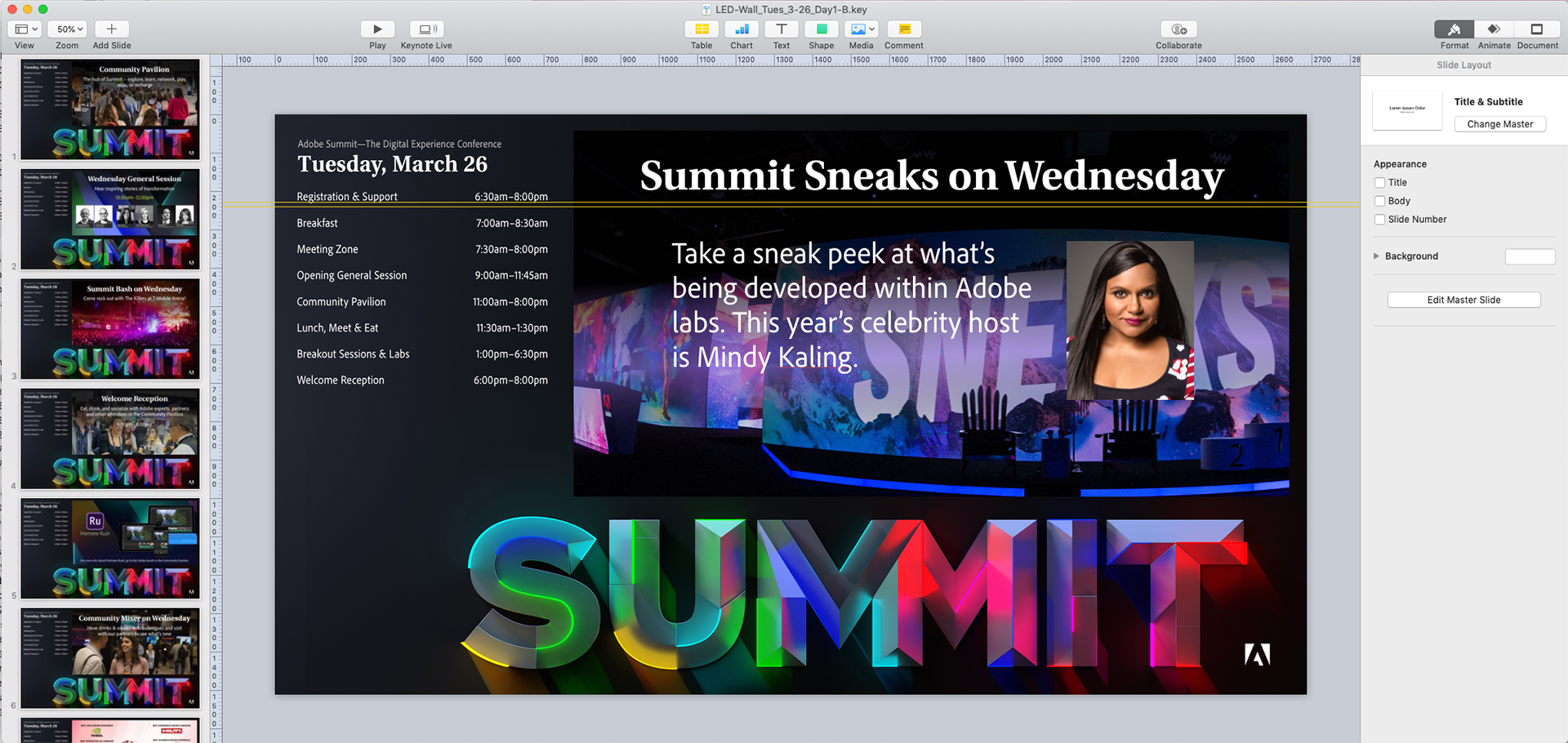Enable the Slide Number checkbox
This screenshot has height=743, width=1568.
(x=1379, y=220)
